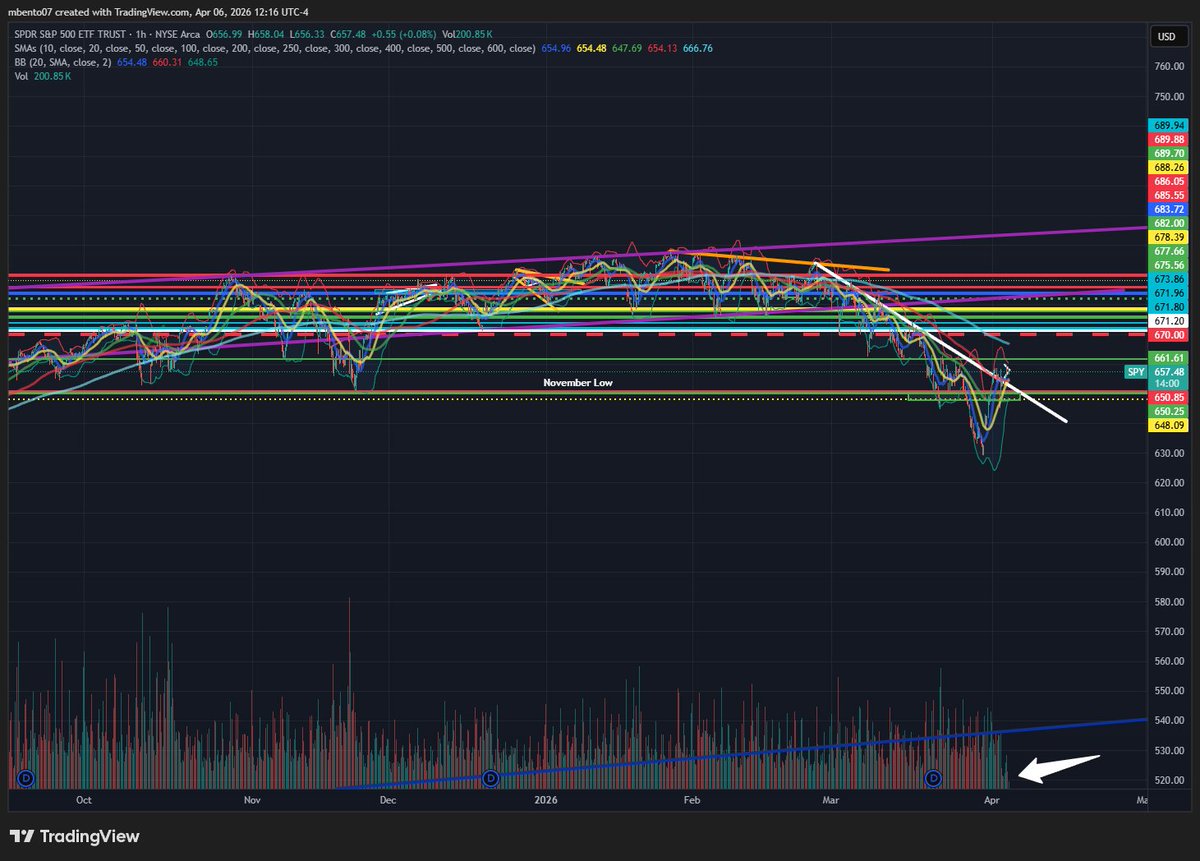Click the November Low text label

click(x=577, y=383)
